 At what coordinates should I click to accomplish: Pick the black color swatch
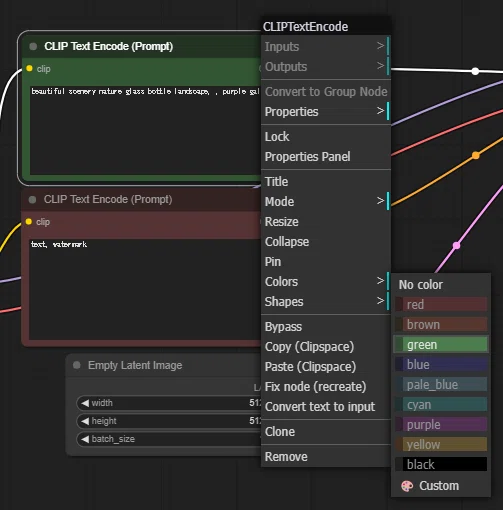click(441, 464)
